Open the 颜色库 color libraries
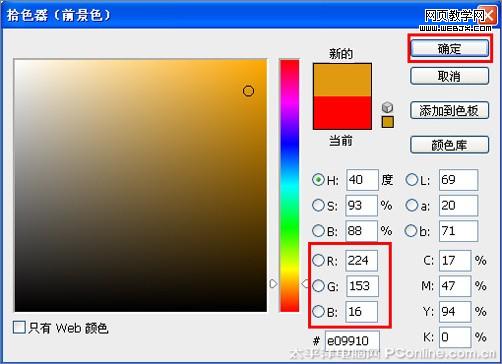 449,145
